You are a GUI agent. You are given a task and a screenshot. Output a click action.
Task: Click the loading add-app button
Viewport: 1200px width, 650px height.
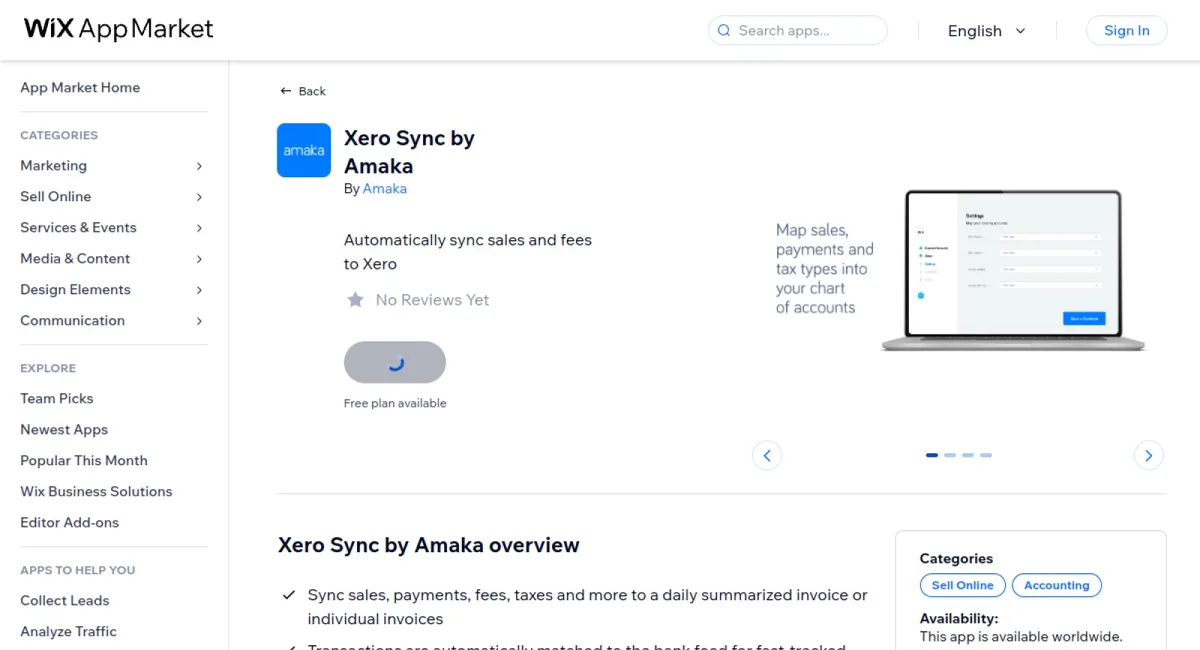pyautogui.click(x=395, y=362)
